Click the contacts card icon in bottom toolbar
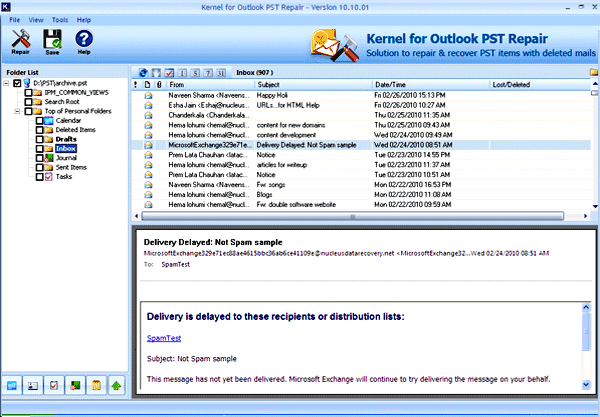The width and height of the screenshot is (600, 417). pyautogui.click(x=33, y=386)
